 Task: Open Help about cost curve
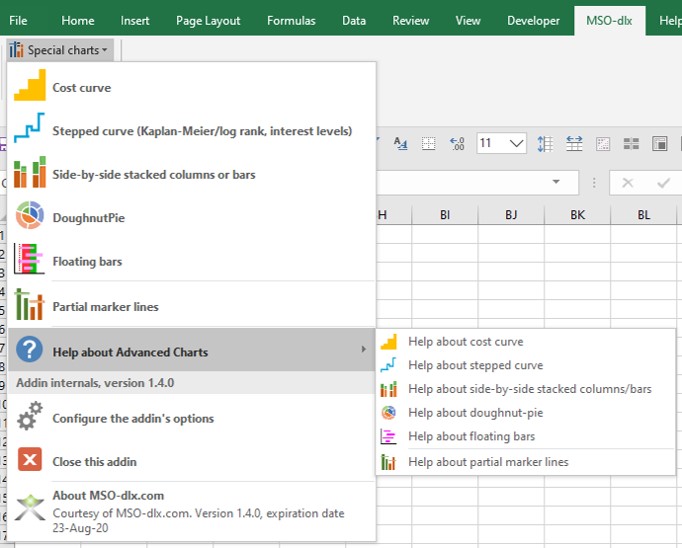pyautogui.click(x=525, y=342)
